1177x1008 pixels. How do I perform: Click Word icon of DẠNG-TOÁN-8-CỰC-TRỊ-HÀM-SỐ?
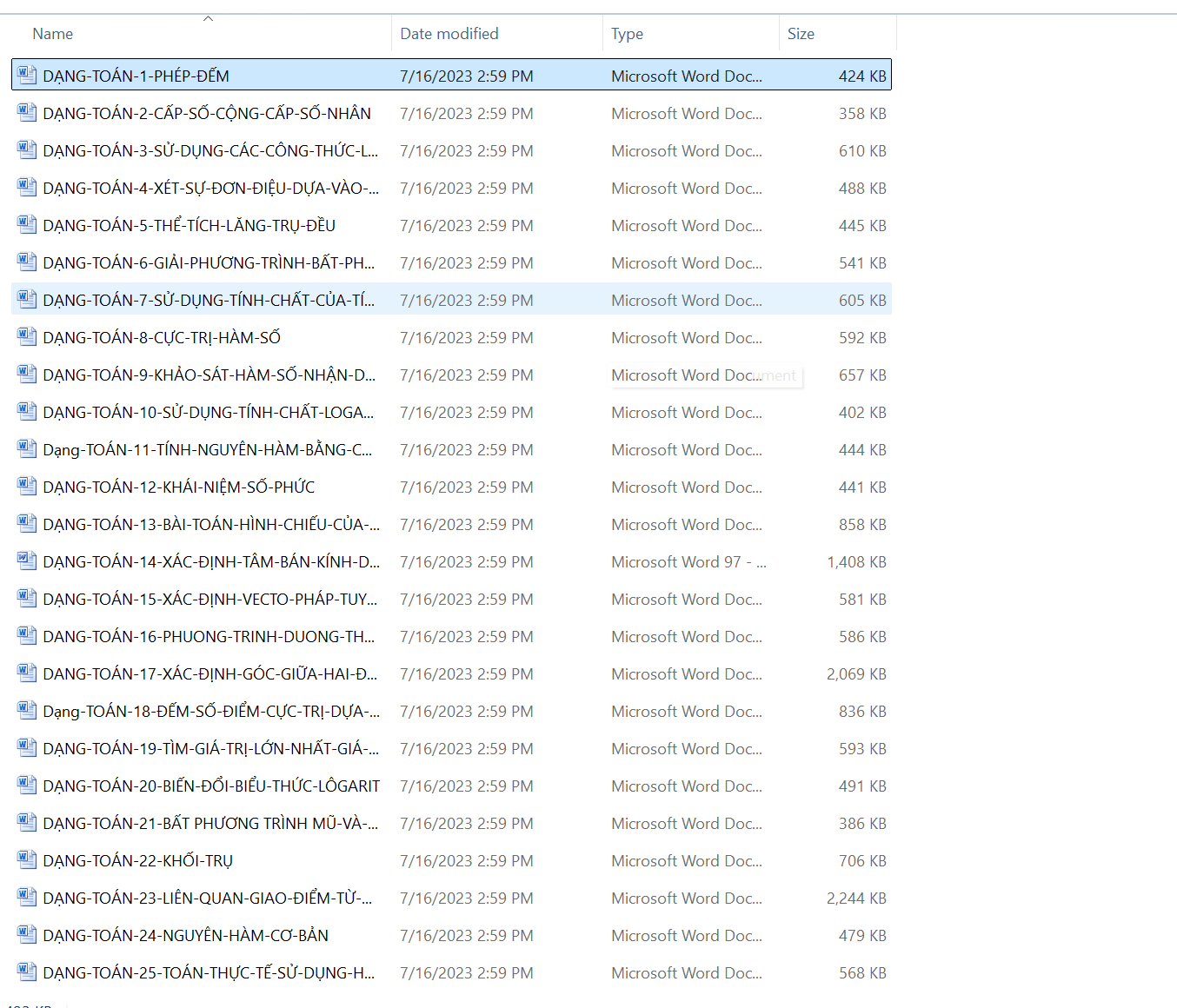point(27,336)
